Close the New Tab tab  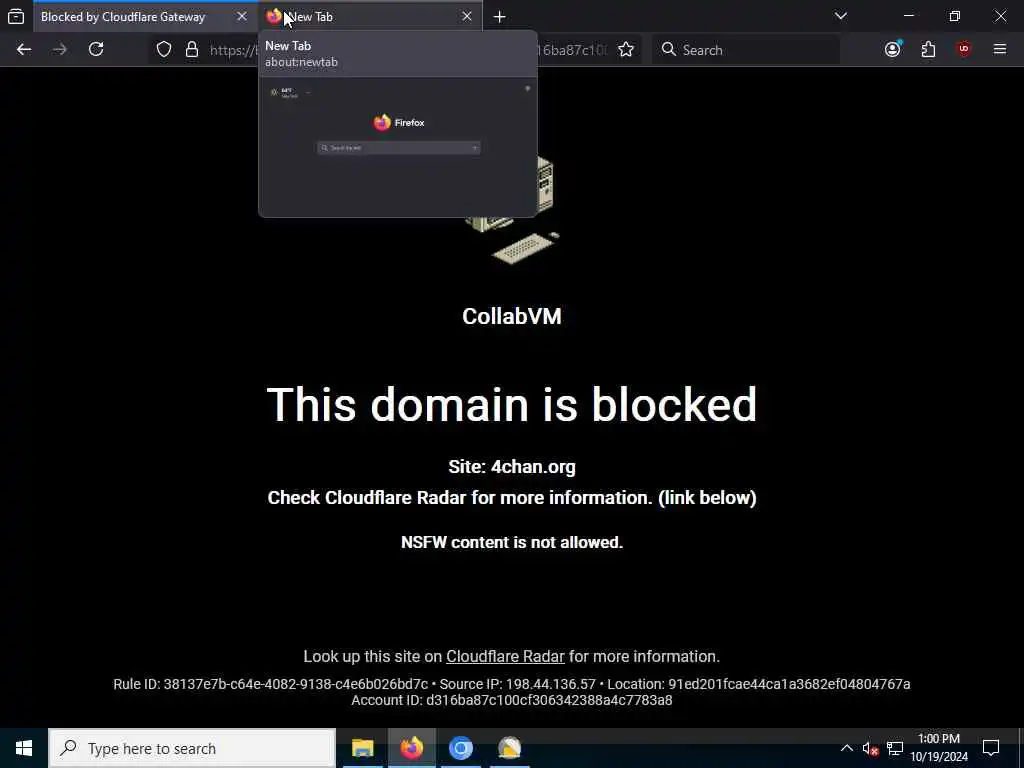pyautogui.click(x=466, y=17)
